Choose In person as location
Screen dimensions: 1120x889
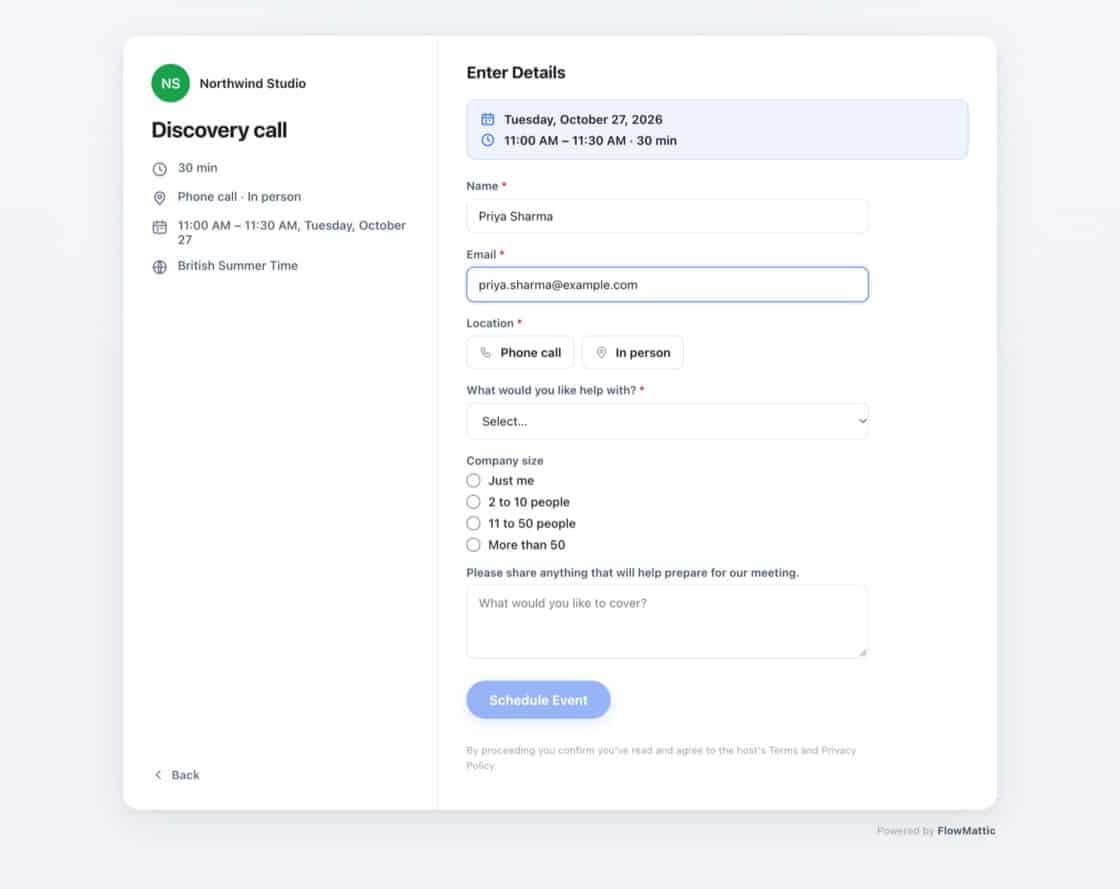(632, 353)
